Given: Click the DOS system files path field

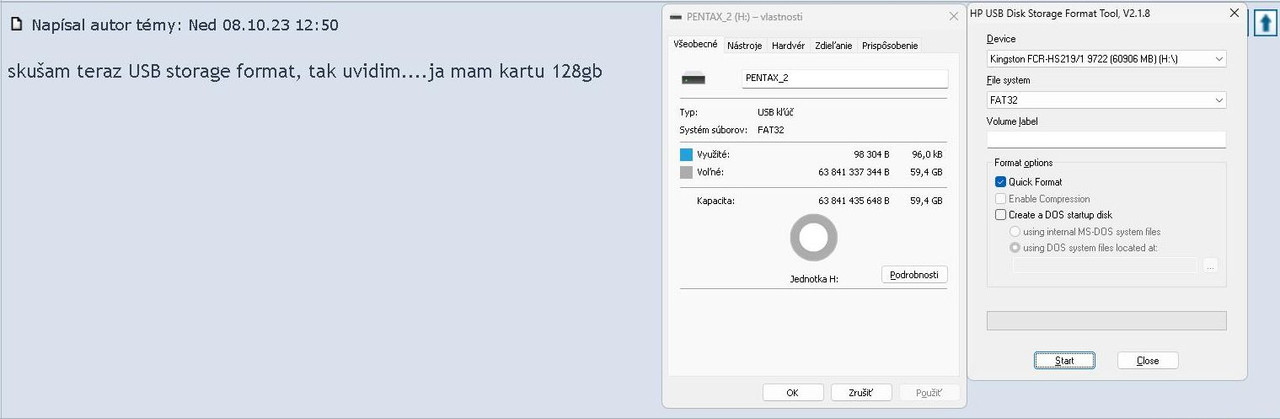Looking at the screenshot, I should tap(1104, 266).
